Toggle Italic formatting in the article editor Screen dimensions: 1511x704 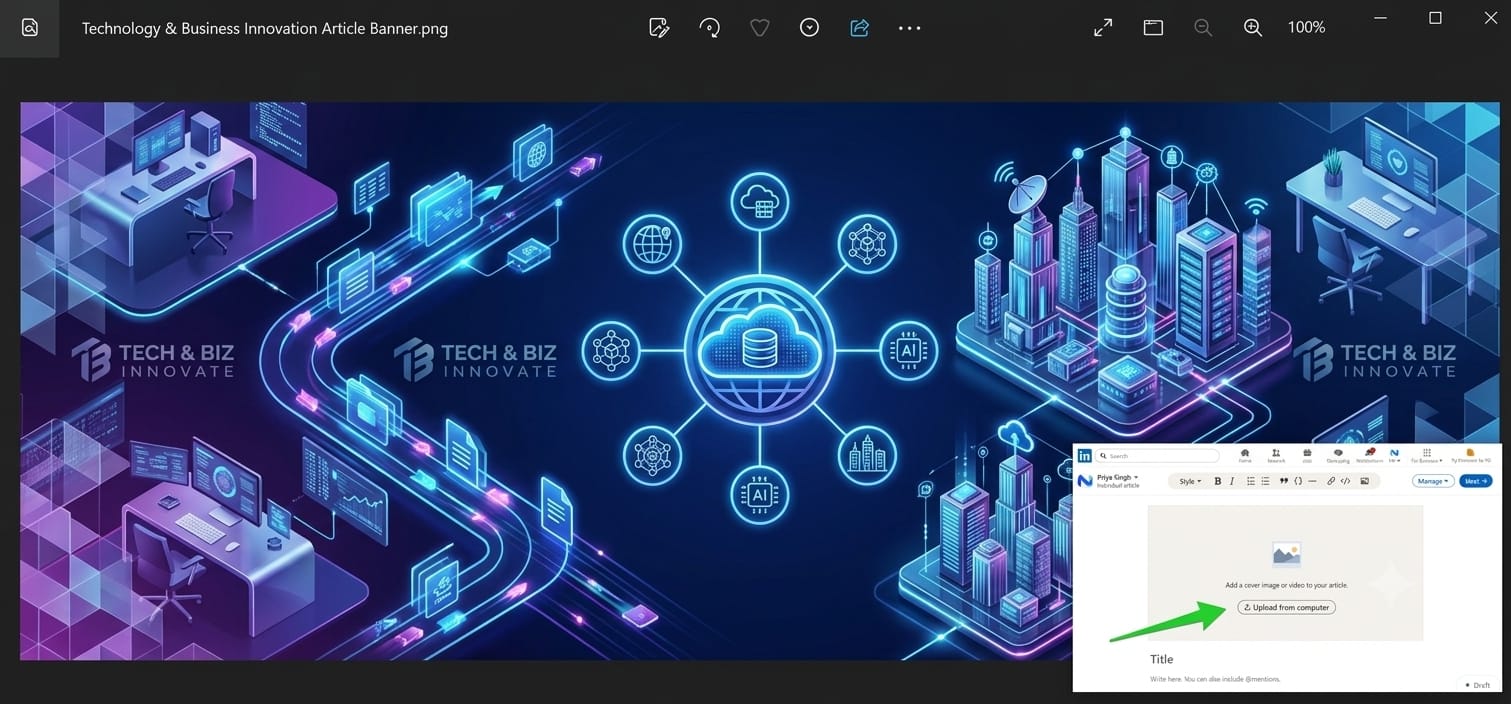point(1232,481)
